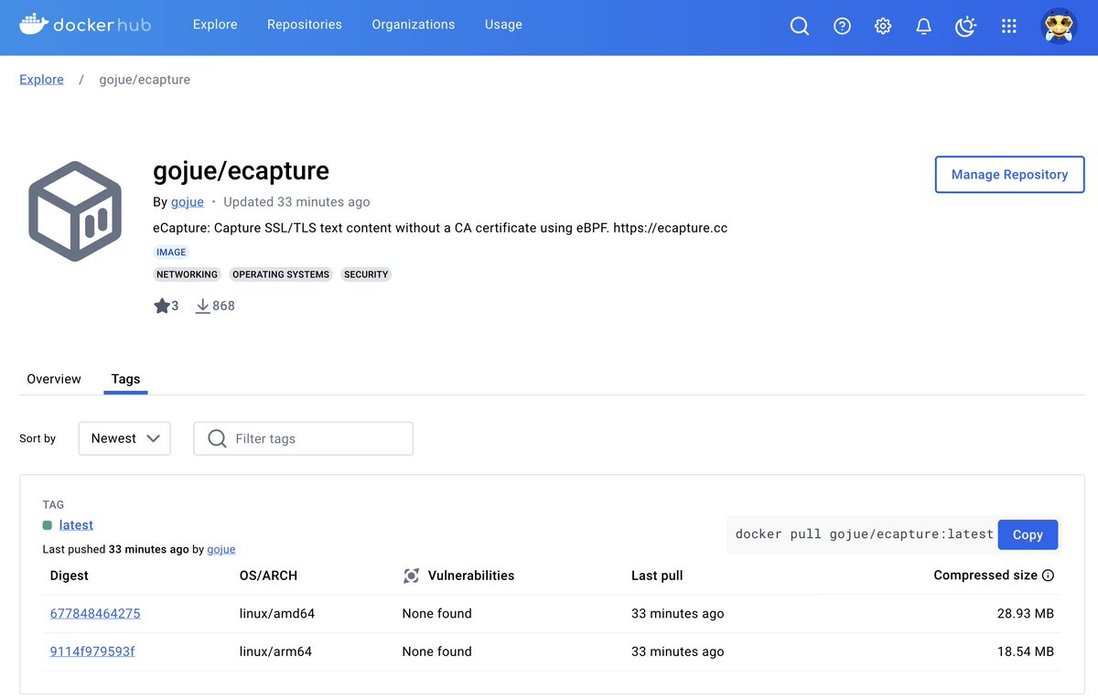This screenshot has width=1098, height=700.
Task: Open the user avatar menu
Action: coord(1058,26)
